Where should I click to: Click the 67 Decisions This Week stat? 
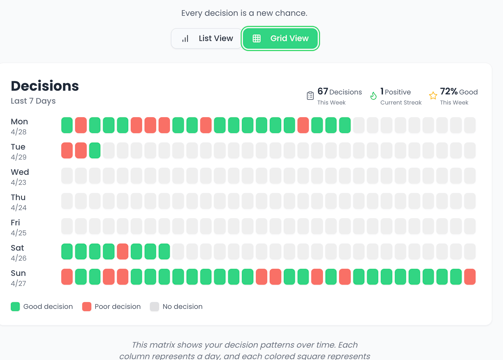334,96
